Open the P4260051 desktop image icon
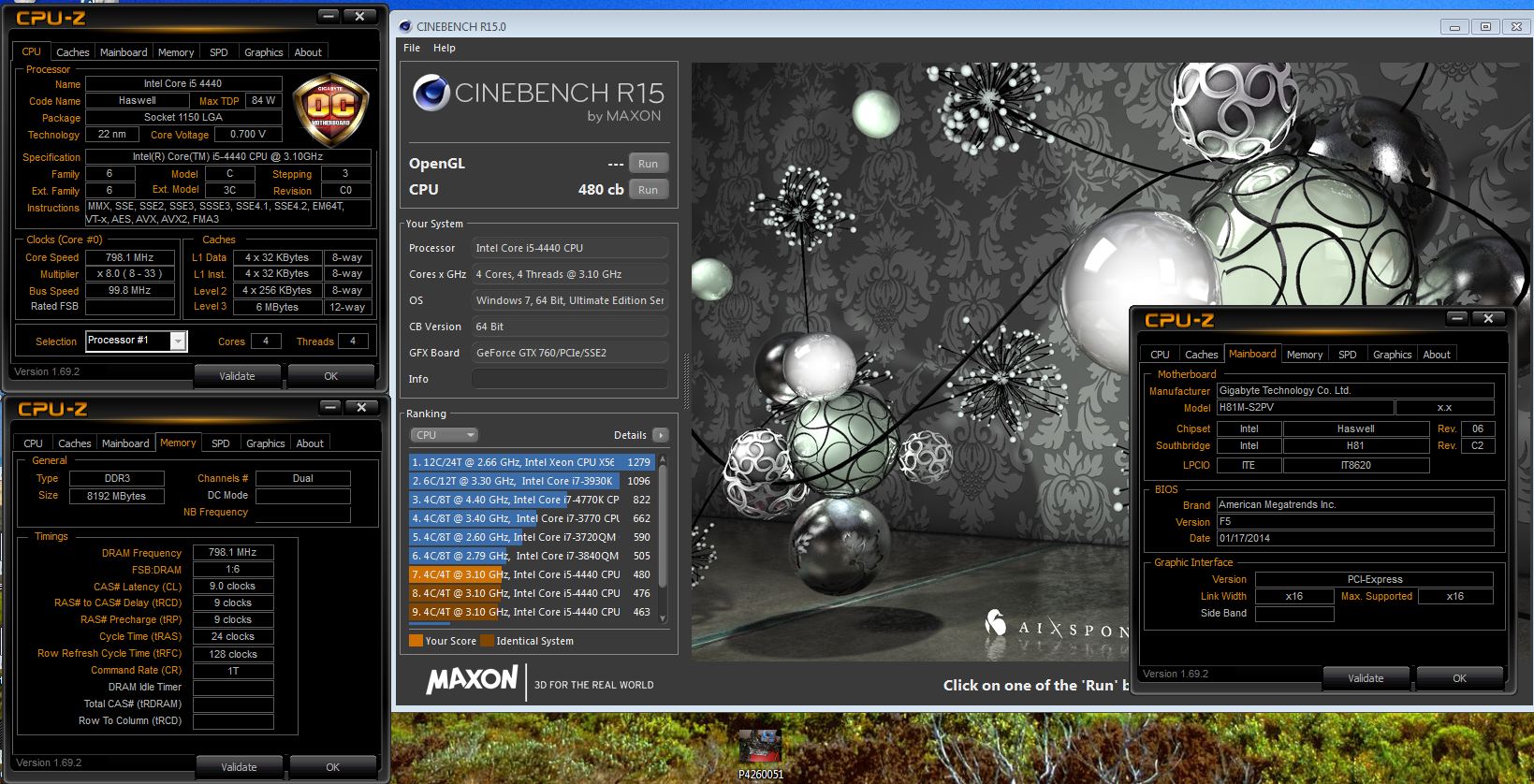The image size is (1534, 784). (x=760, y=754)
